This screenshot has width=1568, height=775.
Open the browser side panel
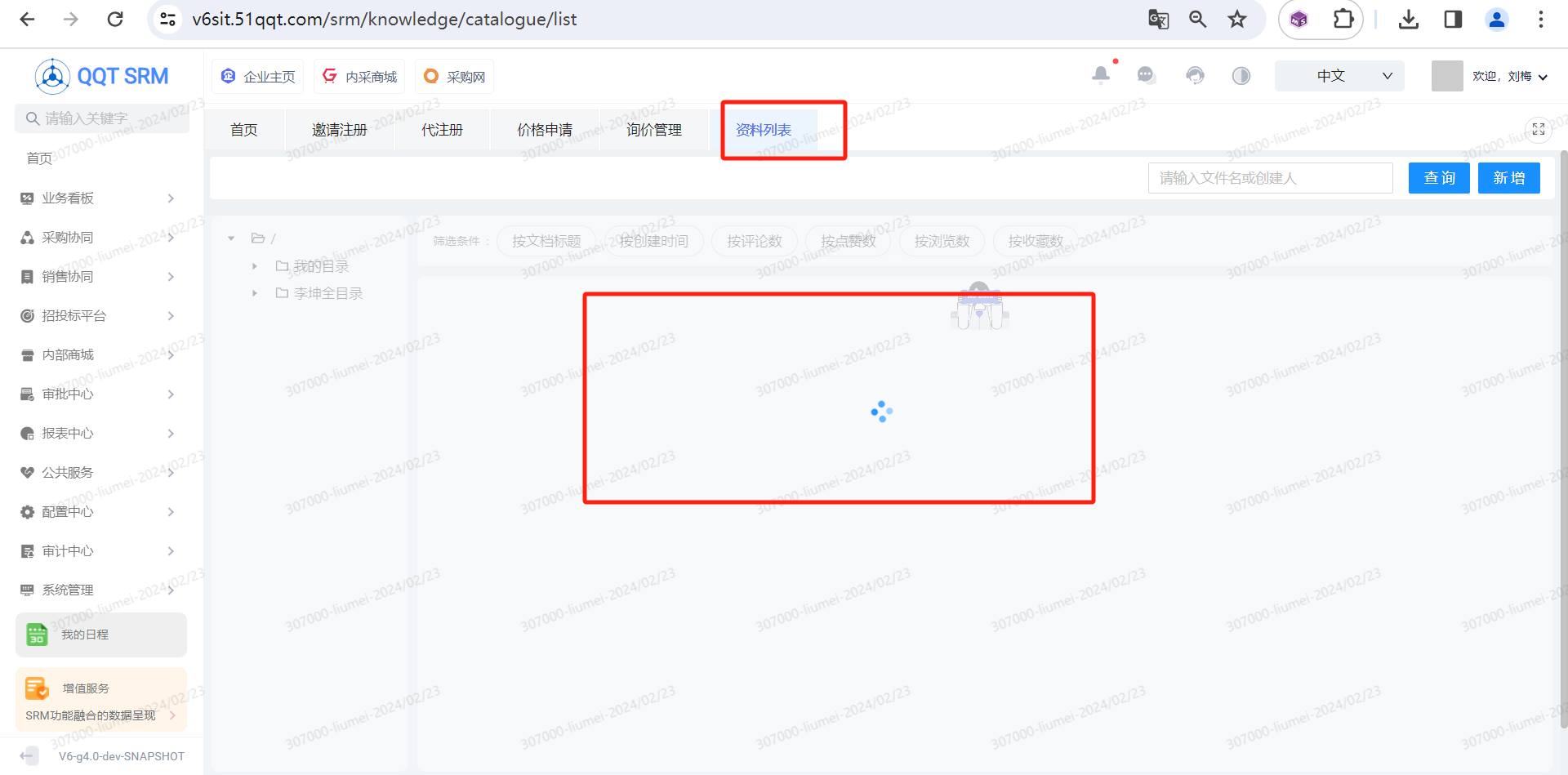[1453, 19]
